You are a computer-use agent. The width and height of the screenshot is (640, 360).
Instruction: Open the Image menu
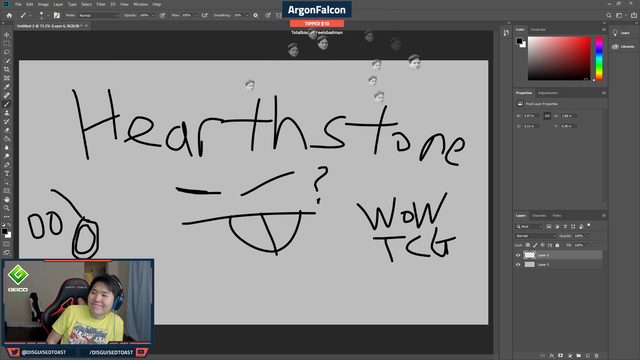pos(43,4)
